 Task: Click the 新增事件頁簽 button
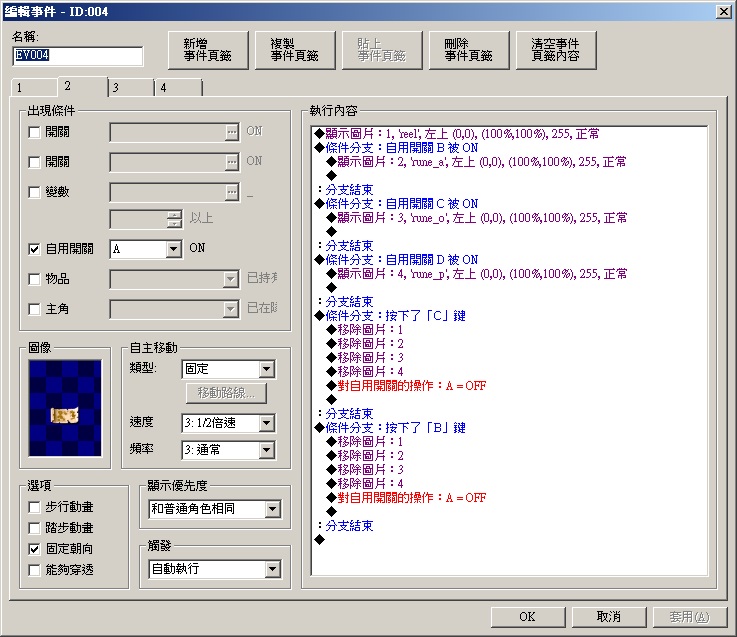(x=208, y=50)
